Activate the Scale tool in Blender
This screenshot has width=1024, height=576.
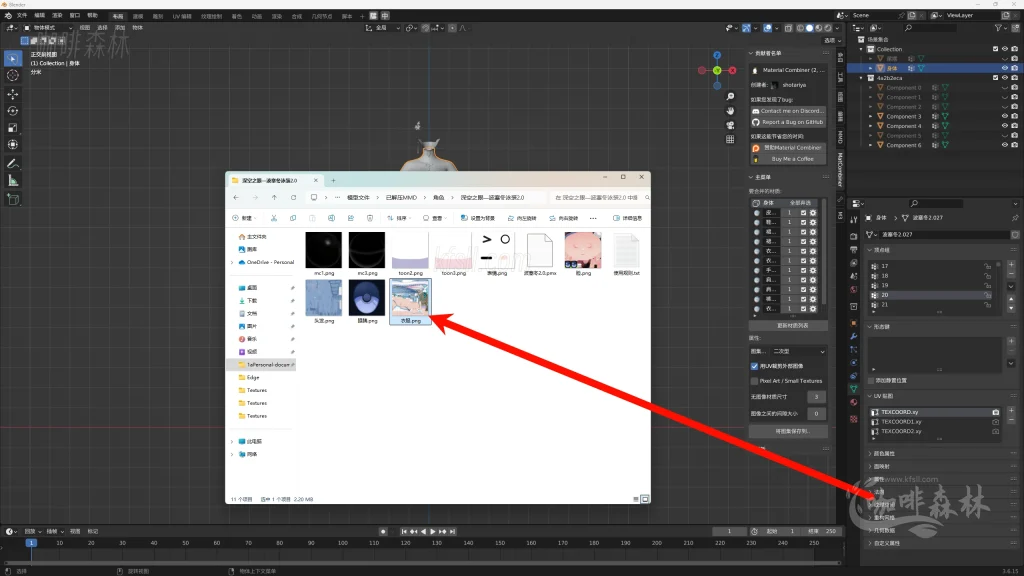(12, 128)
